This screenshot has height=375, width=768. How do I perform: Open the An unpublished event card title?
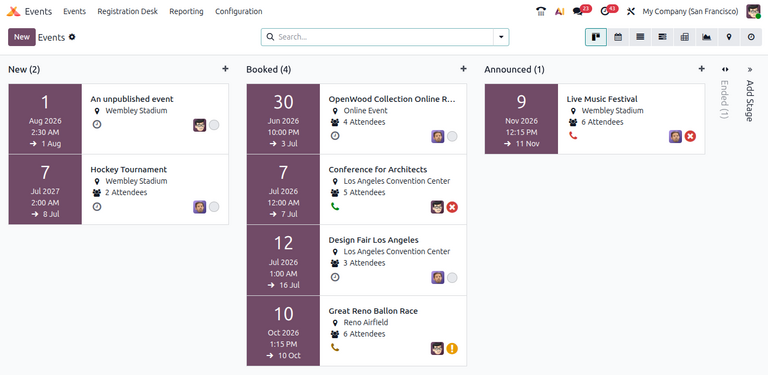click(132, 99)
